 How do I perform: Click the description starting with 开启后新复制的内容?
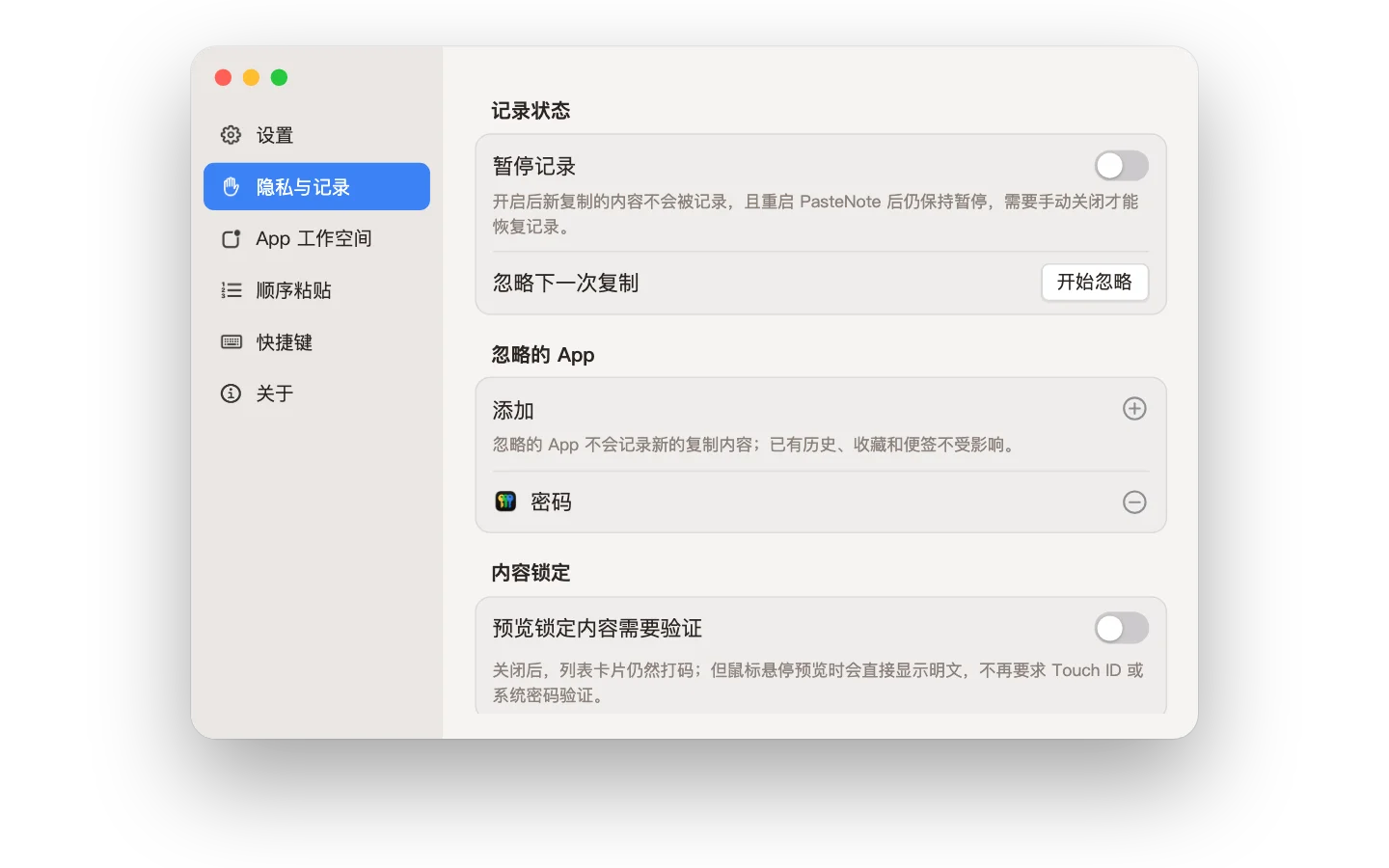816,214
